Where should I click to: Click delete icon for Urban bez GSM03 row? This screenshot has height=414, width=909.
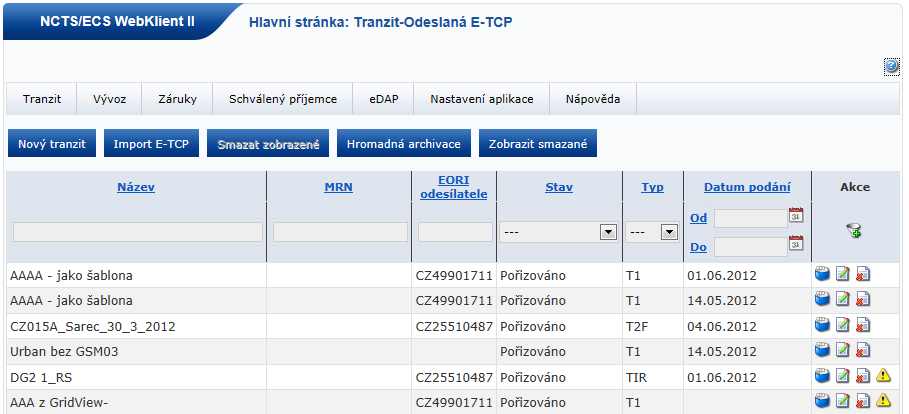(862, 350)
